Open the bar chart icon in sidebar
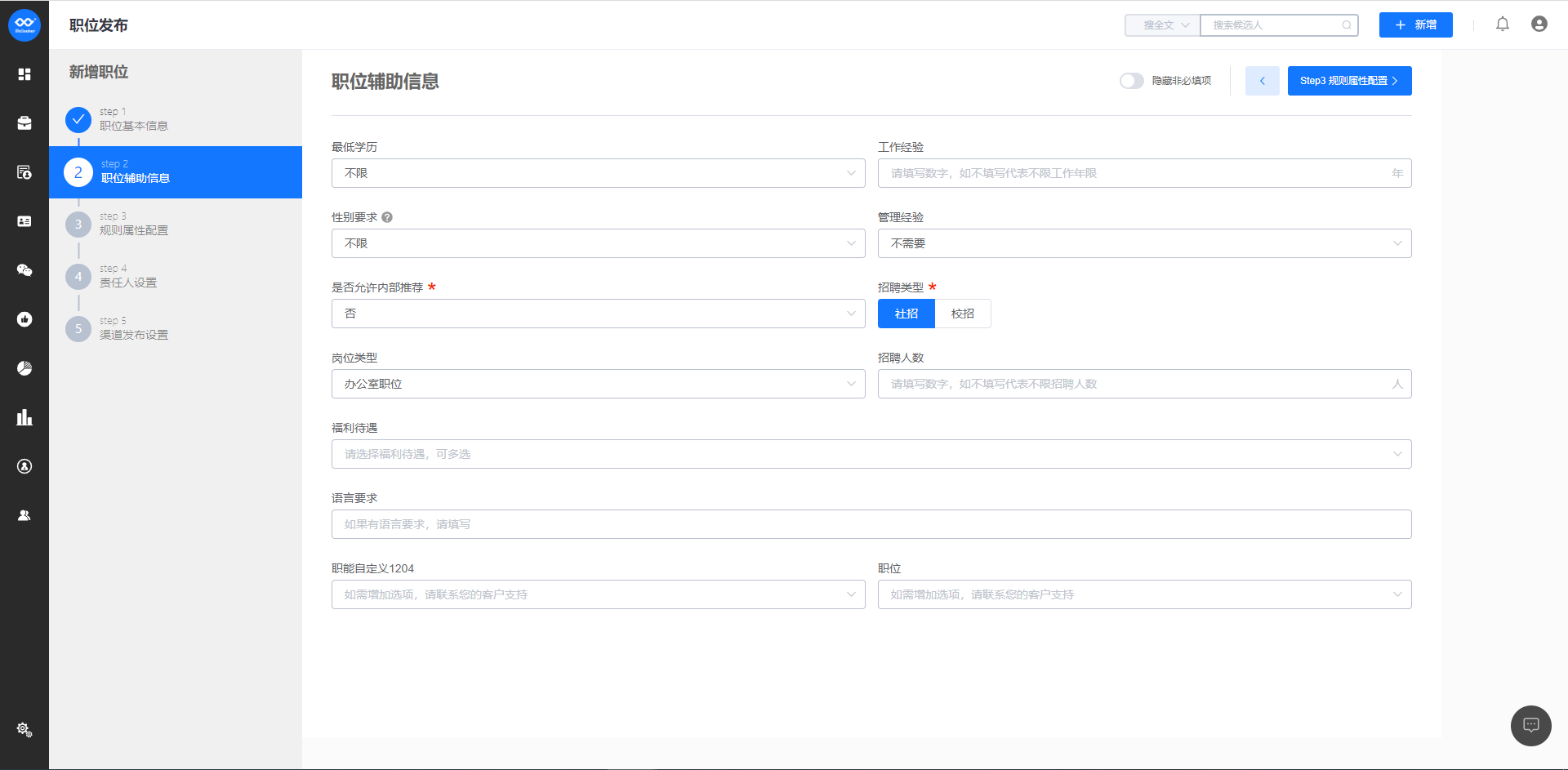1568x770 pixels. pos(24,417)
